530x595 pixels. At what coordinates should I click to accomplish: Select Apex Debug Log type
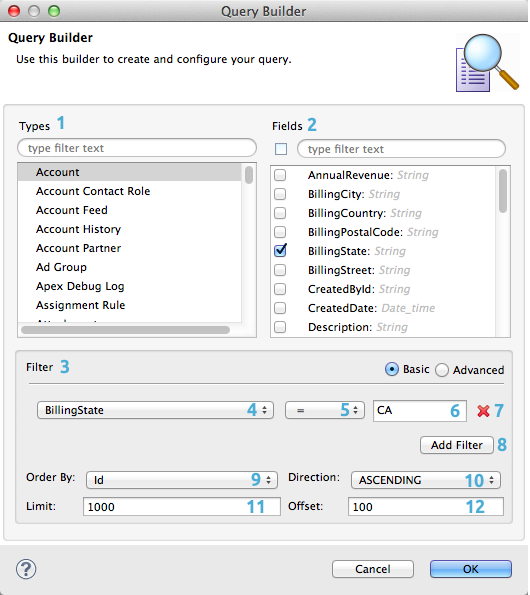pos(129,286)
